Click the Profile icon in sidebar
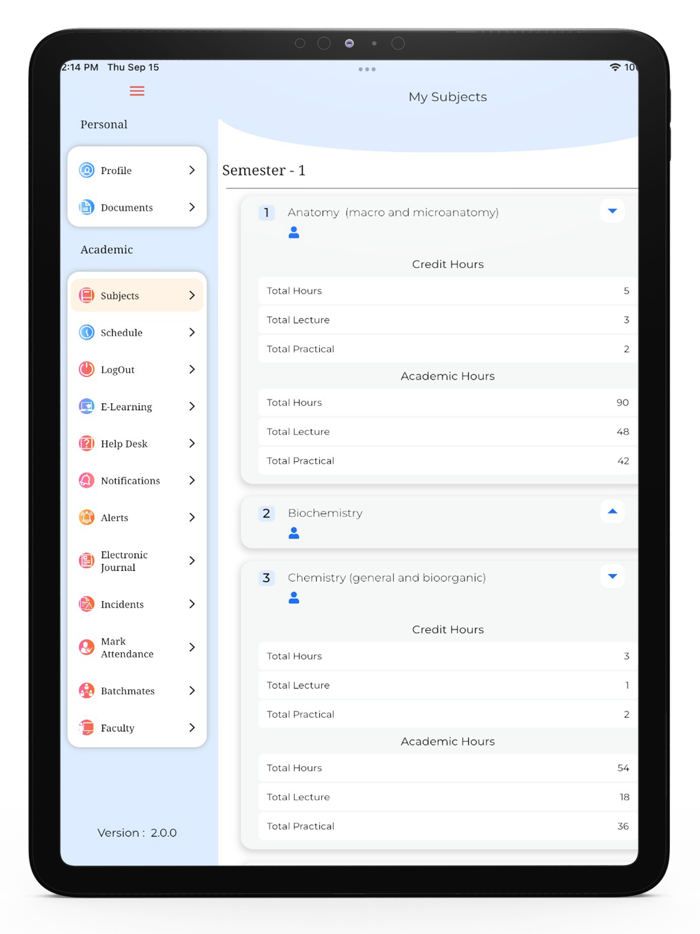 (x=86, y=170)
